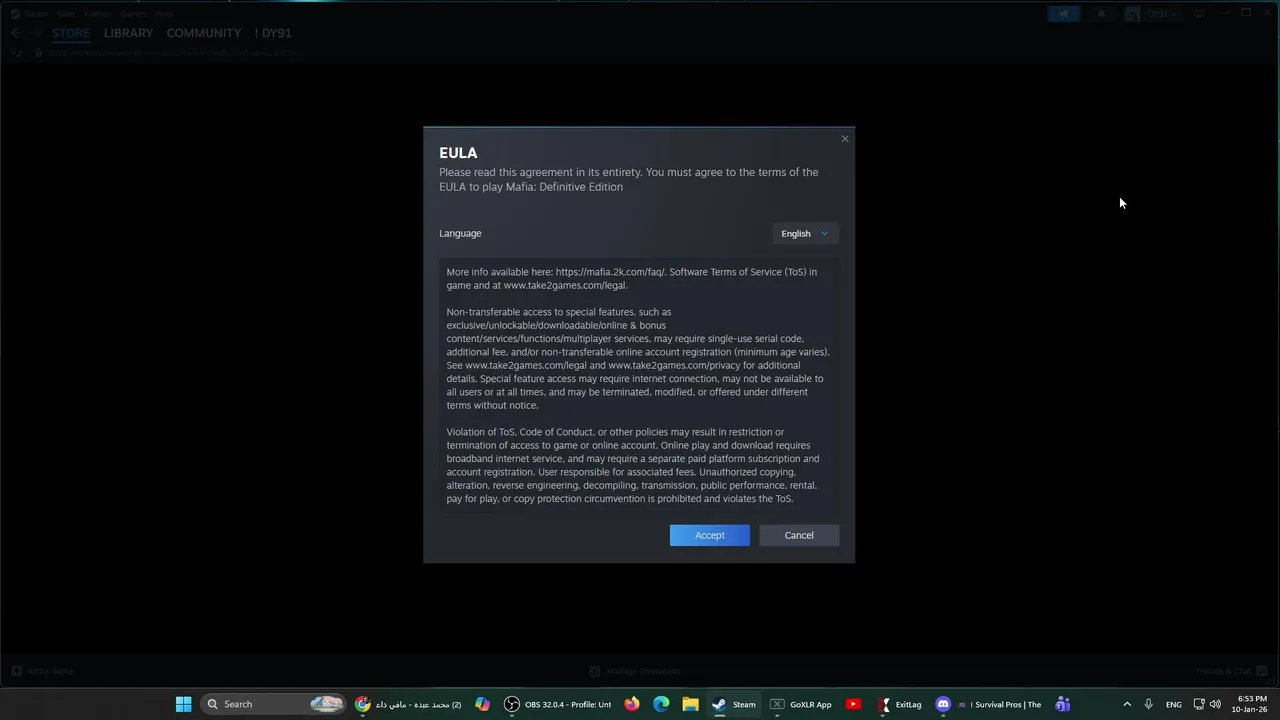Image resolution: width=1280 pixels, height=720 pixels.
Task: Open the YouTube taskbar icon
Action: (853, 704)
